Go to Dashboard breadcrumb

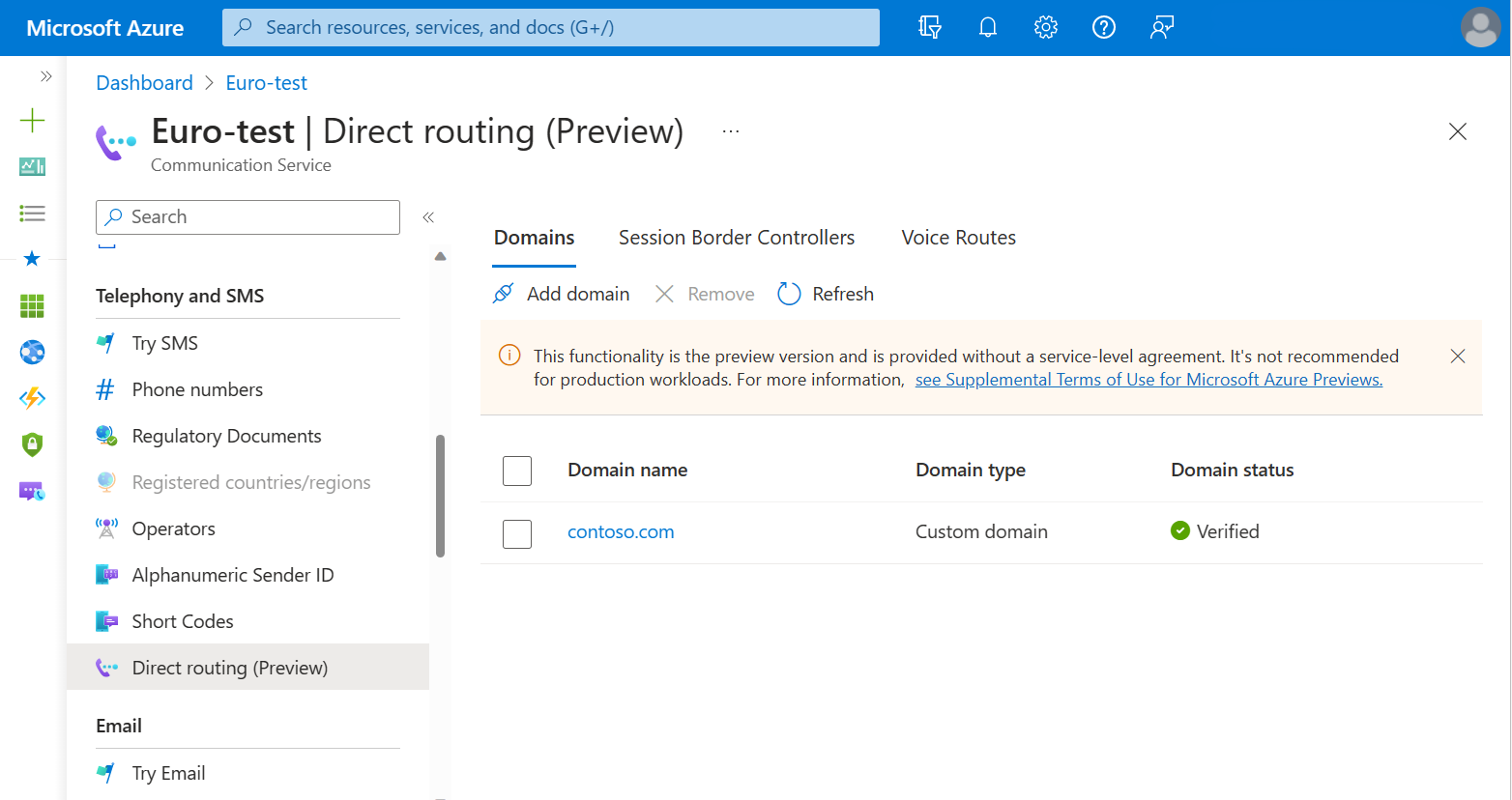[x=144, y=83]
